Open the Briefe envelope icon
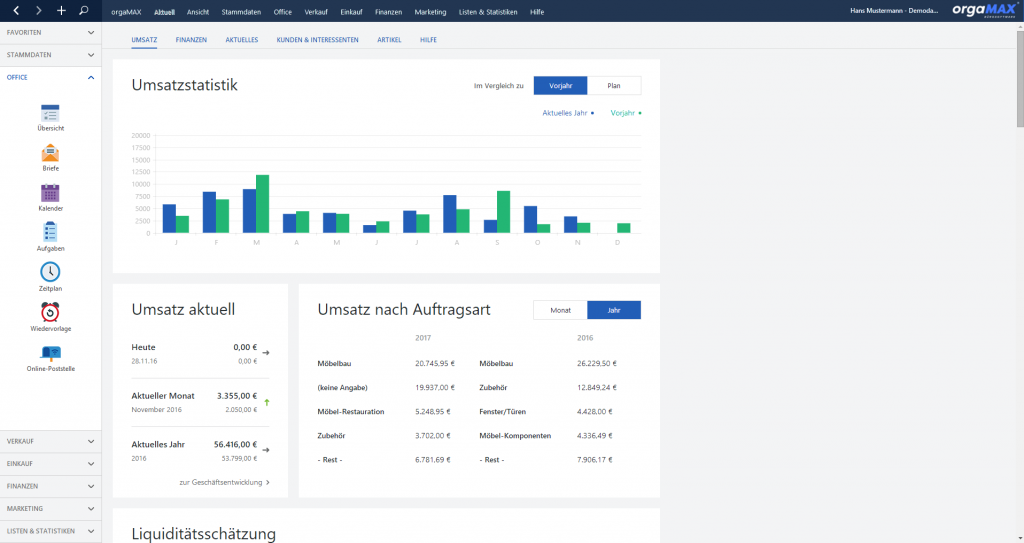 click(x=50, y=154)
